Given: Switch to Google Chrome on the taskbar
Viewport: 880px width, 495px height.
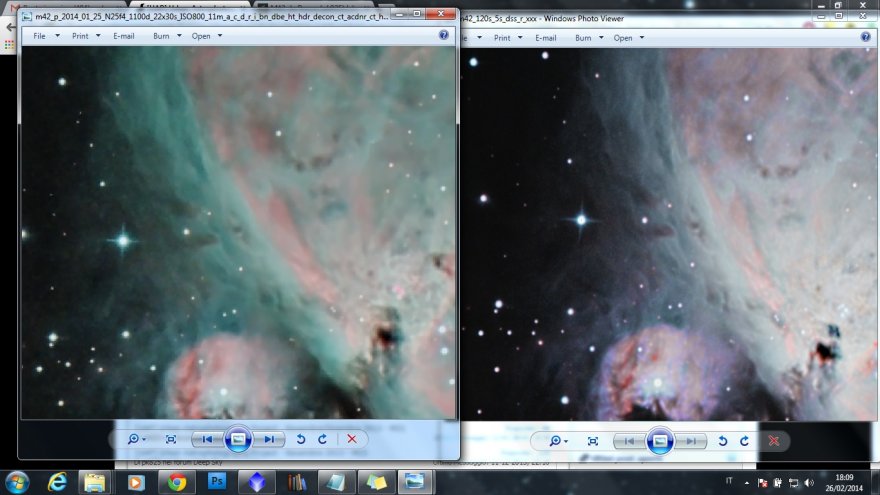Looking at the screenshot, I should pos(176,482).
